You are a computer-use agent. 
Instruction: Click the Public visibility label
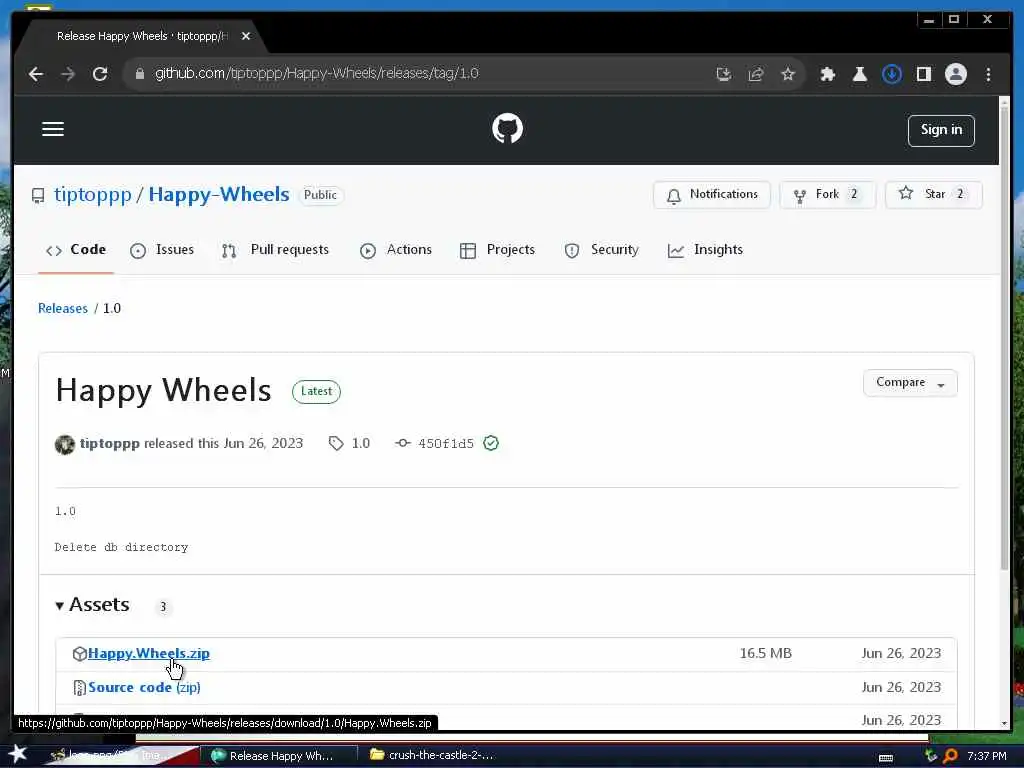(320, 195)
